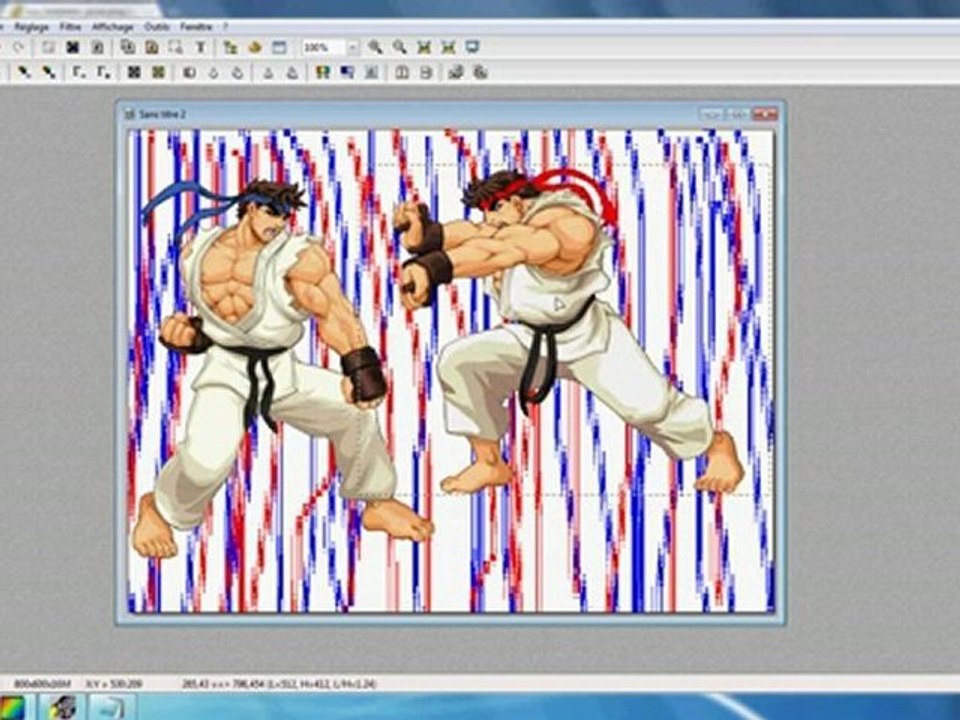Click the 800x600x16M status bar text
Image resolution: width=960 pixels, height=720 pixels.
point(42,683)
